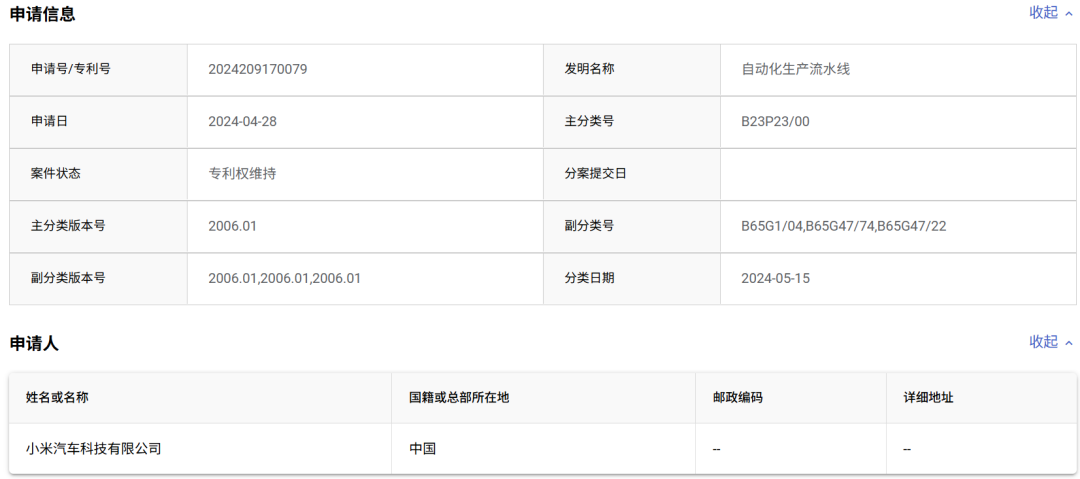Collapse the 申请信息 section via 收起 text

(1043, 13)
